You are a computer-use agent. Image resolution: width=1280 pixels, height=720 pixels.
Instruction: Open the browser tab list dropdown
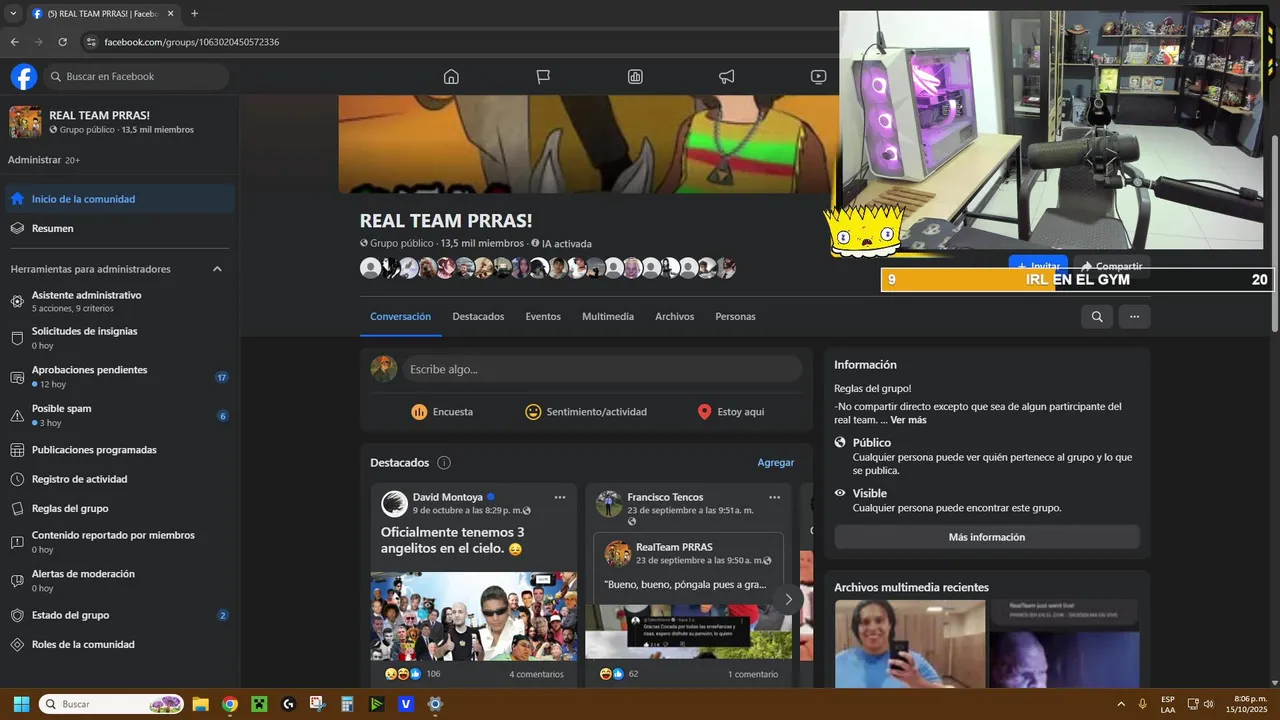pos(12,14)
